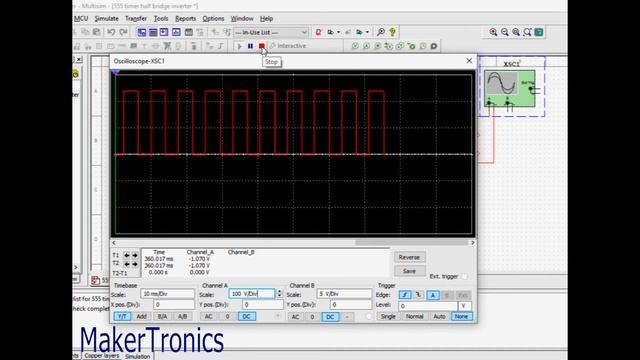
Task: Choose trigger source A button
Action: click(x=433, y=295)
